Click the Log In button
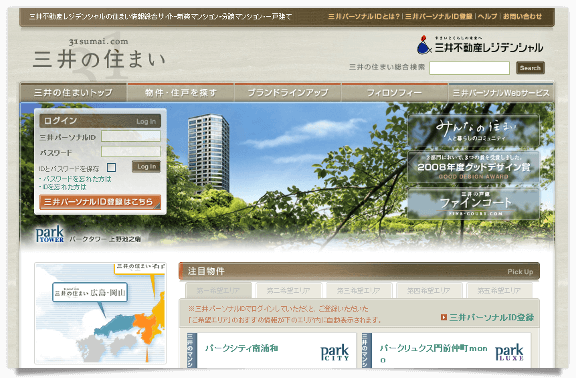The image size is (576, 378). 146,167
